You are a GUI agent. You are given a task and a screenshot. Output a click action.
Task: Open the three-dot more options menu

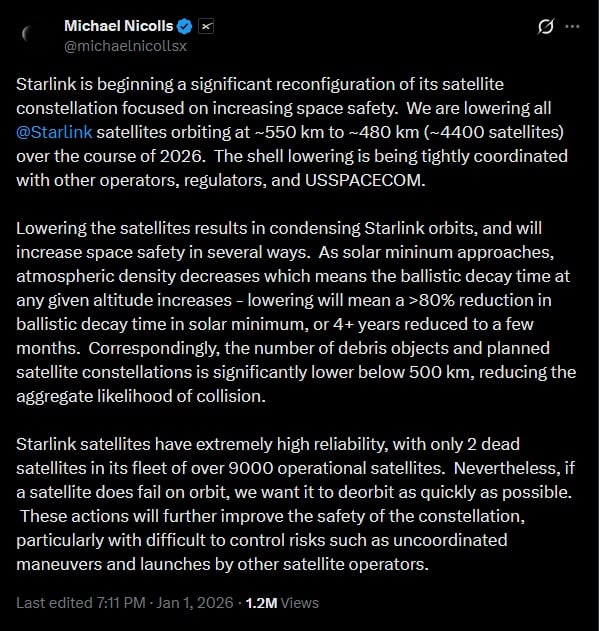[x=572, y=27]
